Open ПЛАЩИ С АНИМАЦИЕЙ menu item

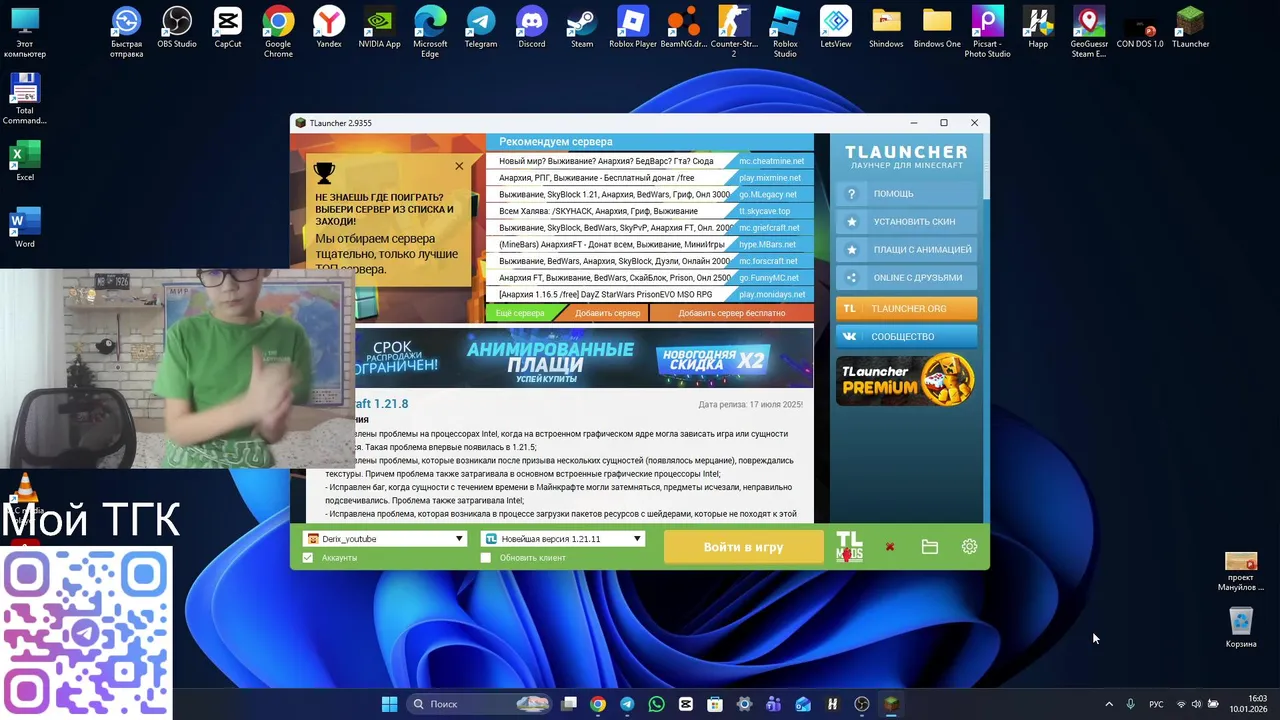(x=906, y=250)
